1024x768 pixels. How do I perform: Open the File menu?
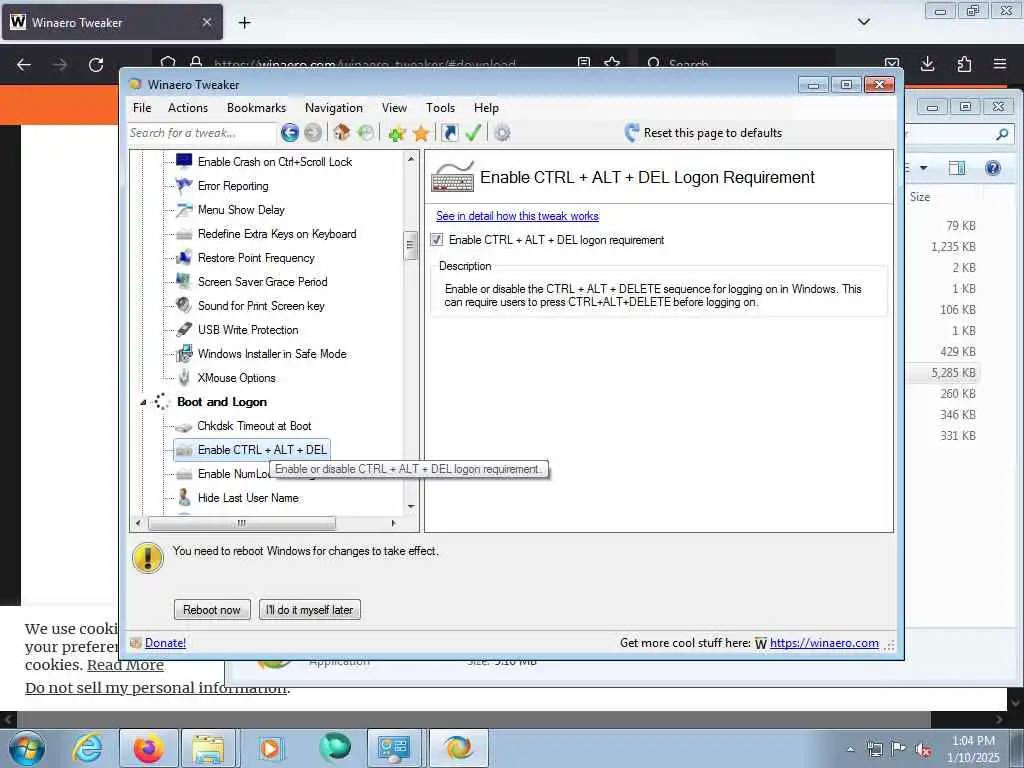coord(142,108)
